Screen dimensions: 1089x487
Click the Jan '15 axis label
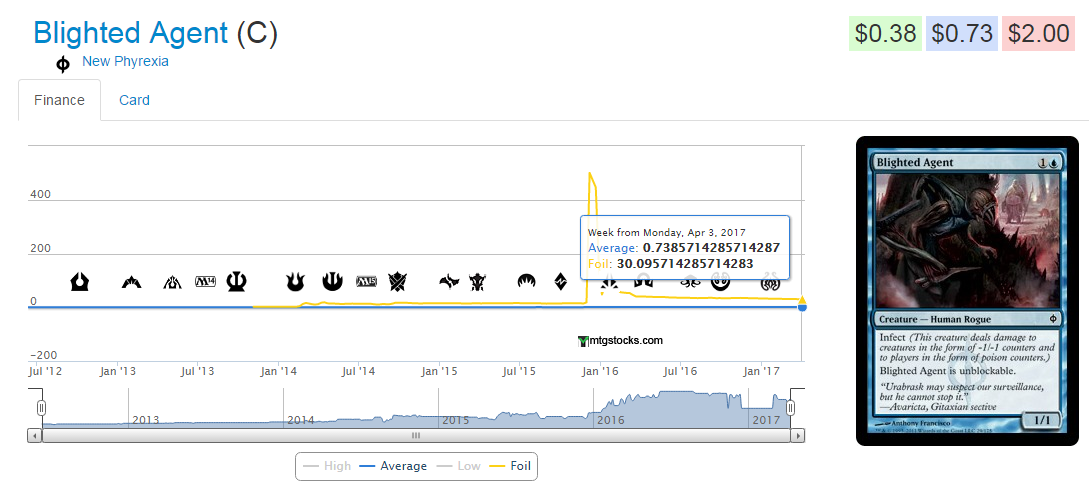(x=440, y=371)
